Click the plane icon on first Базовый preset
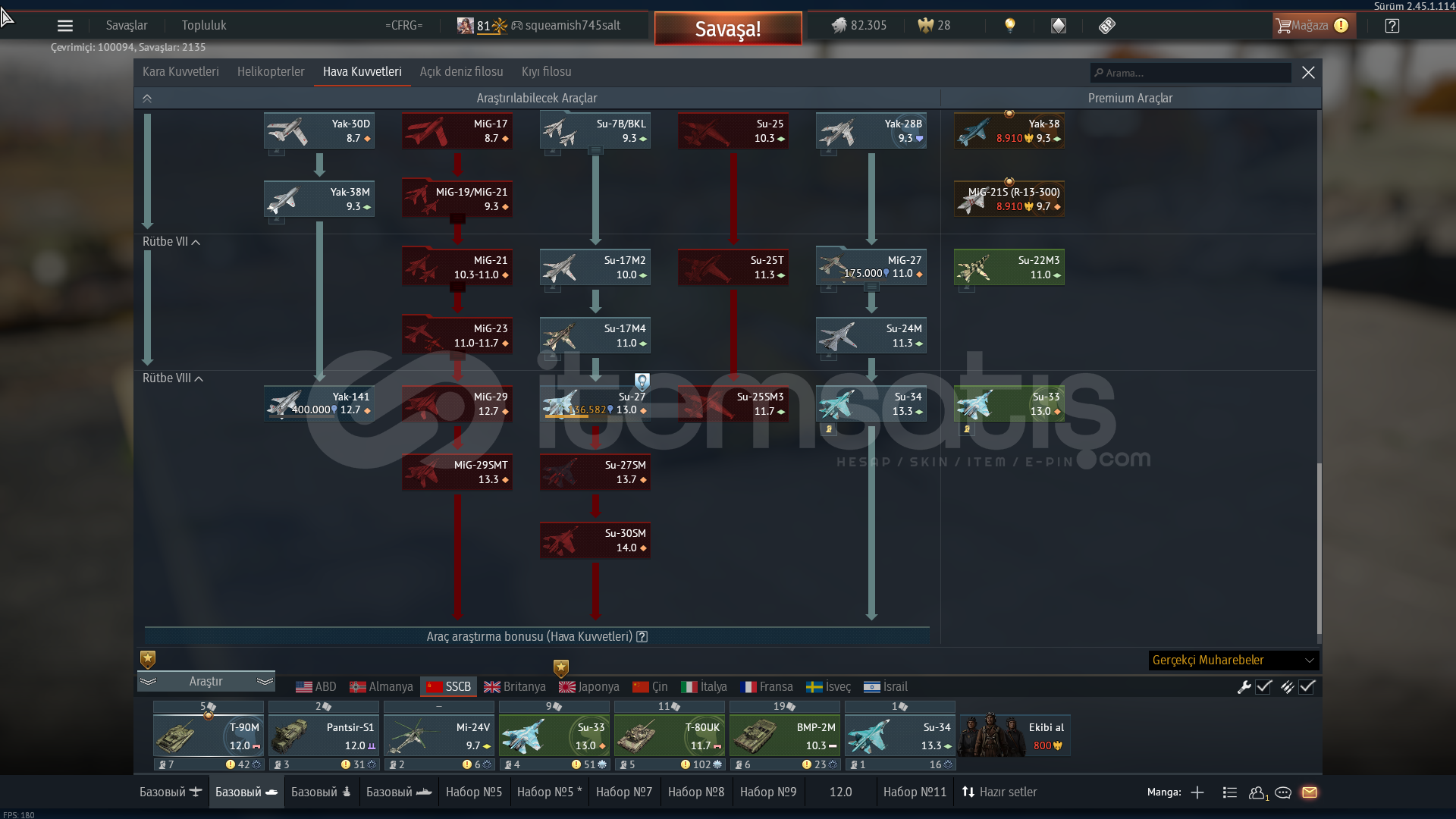 [x=196, y=792]
